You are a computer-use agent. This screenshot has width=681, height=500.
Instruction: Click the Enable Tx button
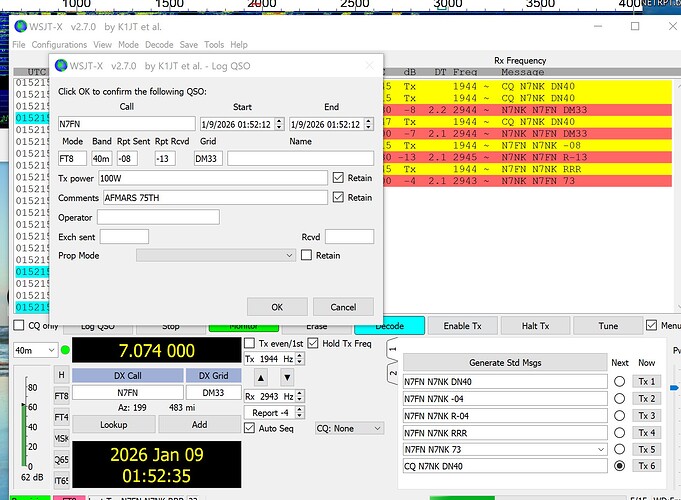[463, 326]
